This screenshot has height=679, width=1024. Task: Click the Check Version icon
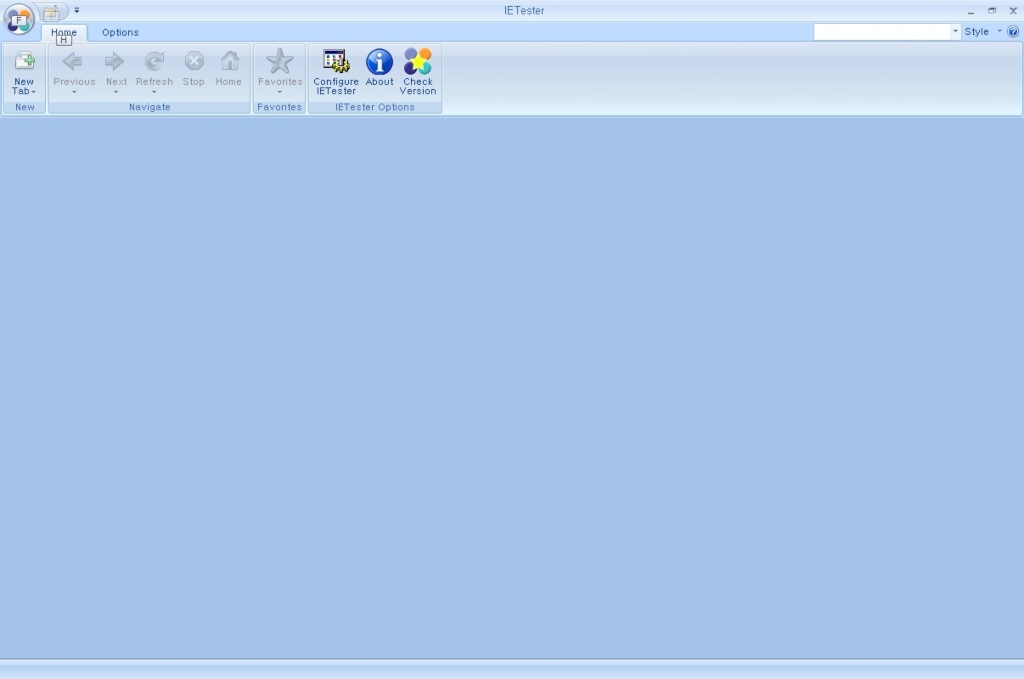click(418, 61)
